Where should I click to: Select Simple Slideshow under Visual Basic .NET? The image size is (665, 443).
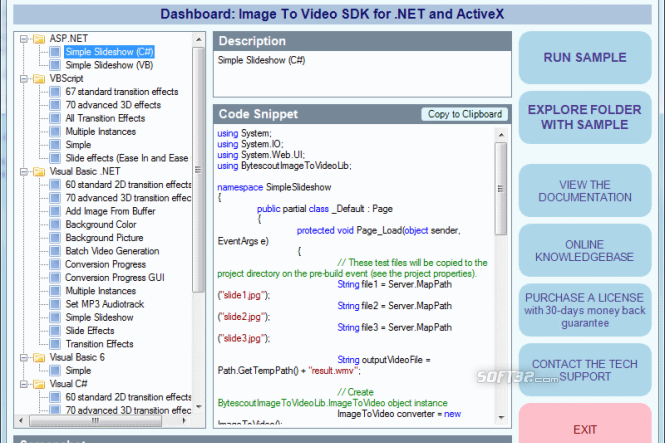coord(99,318)
